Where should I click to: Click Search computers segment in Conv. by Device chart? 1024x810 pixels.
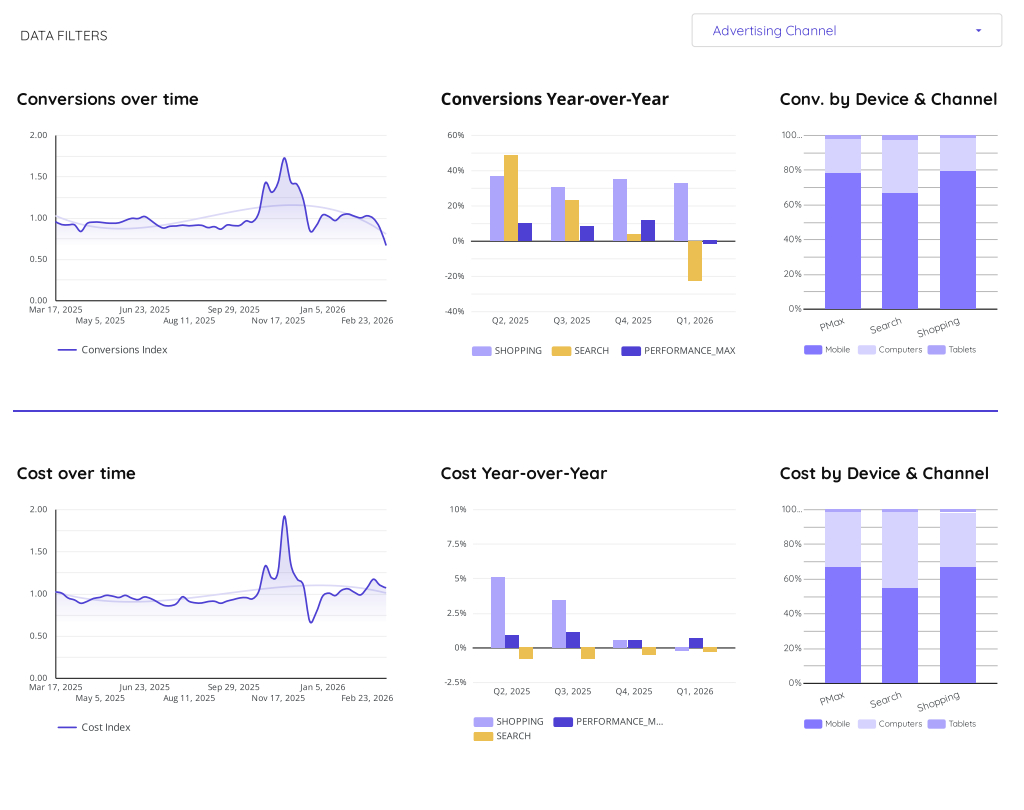900,167
